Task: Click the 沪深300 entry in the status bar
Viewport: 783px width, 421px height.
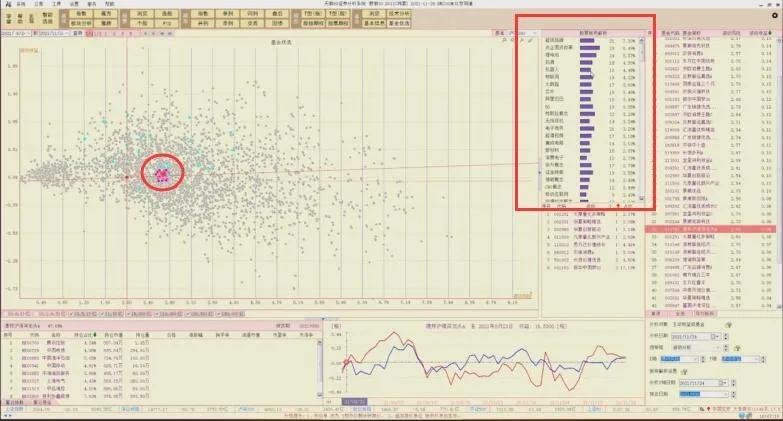Action: [x=246, y=409]
